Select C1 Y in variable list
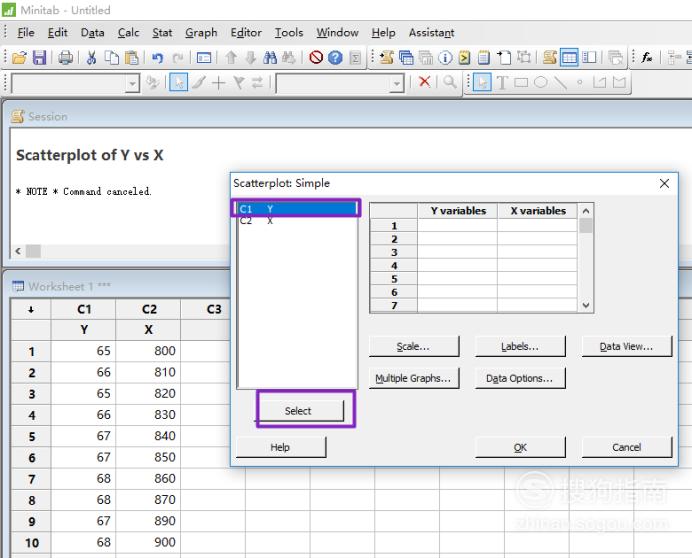 (x=297, y=209)
